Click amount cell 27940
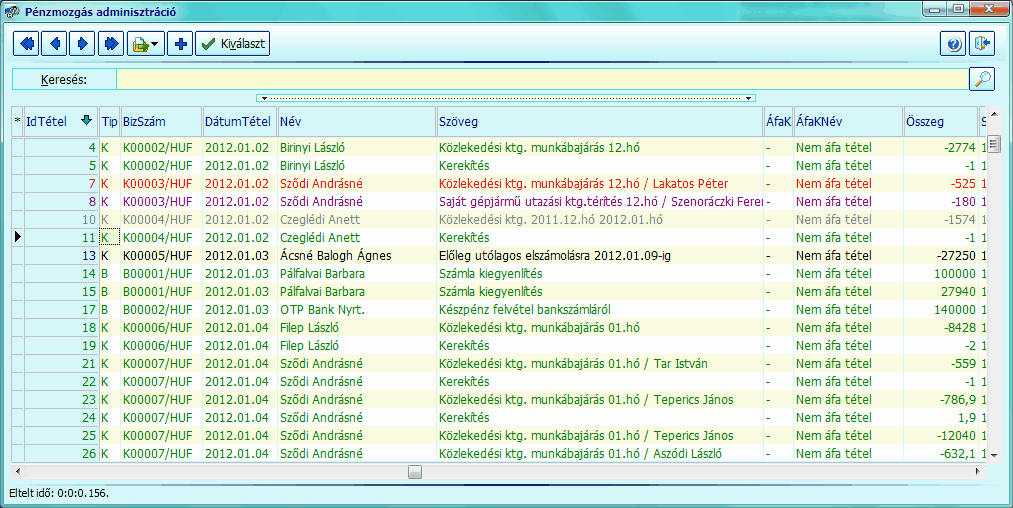This screenshot has height=508, width=1013. click(941, 291)
